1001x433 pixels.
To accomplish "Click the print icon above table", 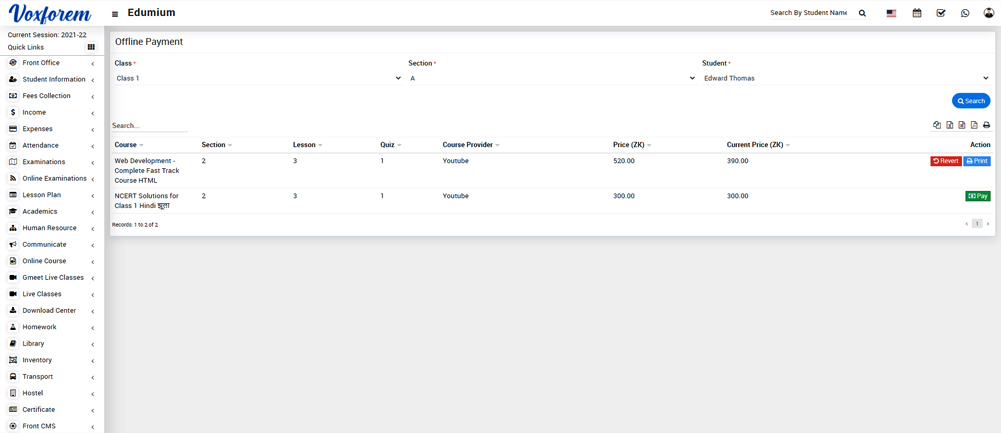I will 986,125.
